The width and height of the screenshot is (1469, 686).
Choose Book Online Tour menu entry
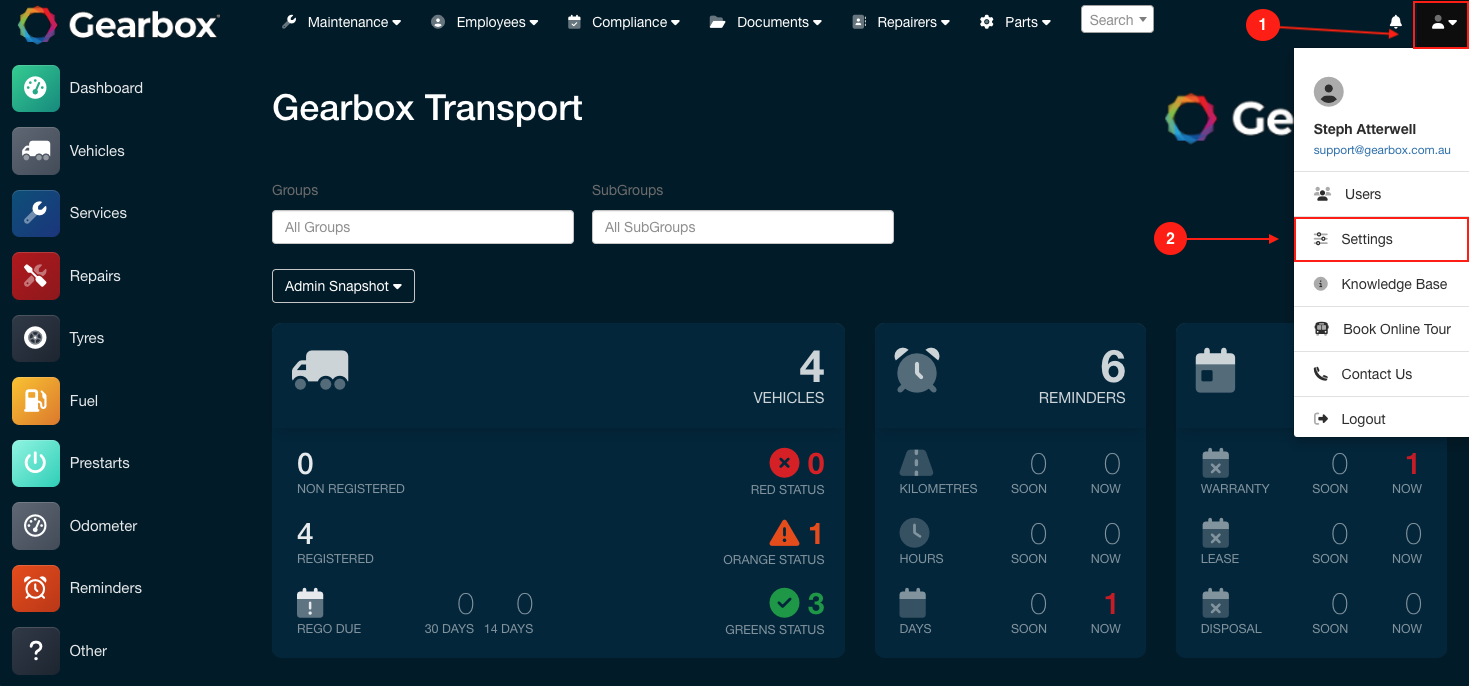coord(1381,329)
